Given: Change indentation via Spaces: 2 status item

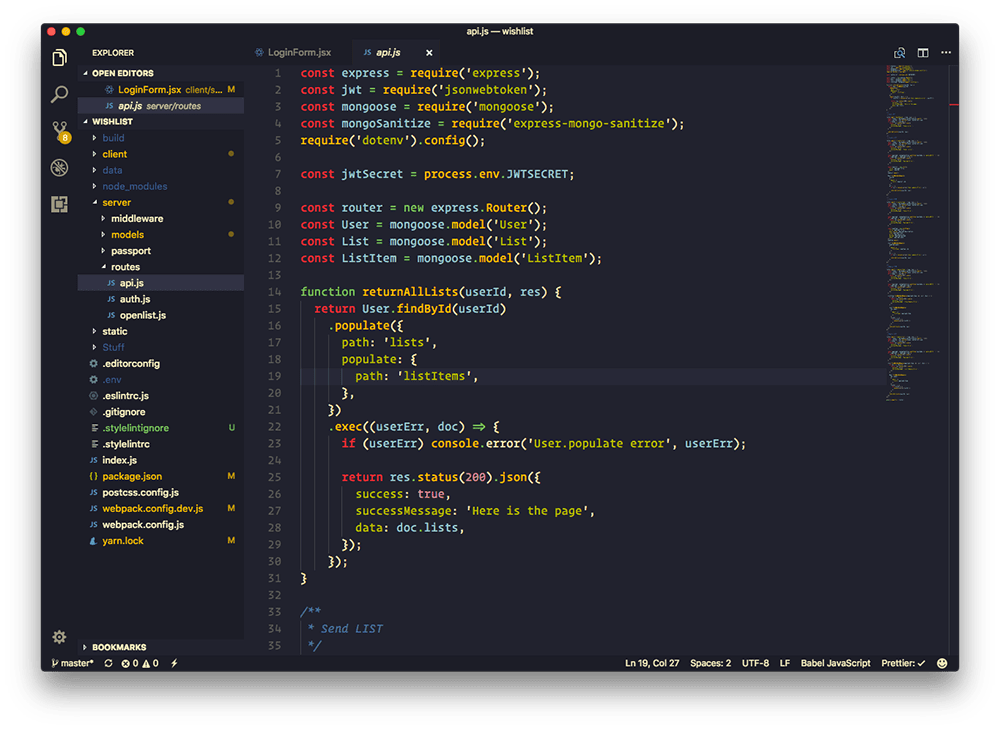Looking at the screenshot, I should (x=710, y=662).
